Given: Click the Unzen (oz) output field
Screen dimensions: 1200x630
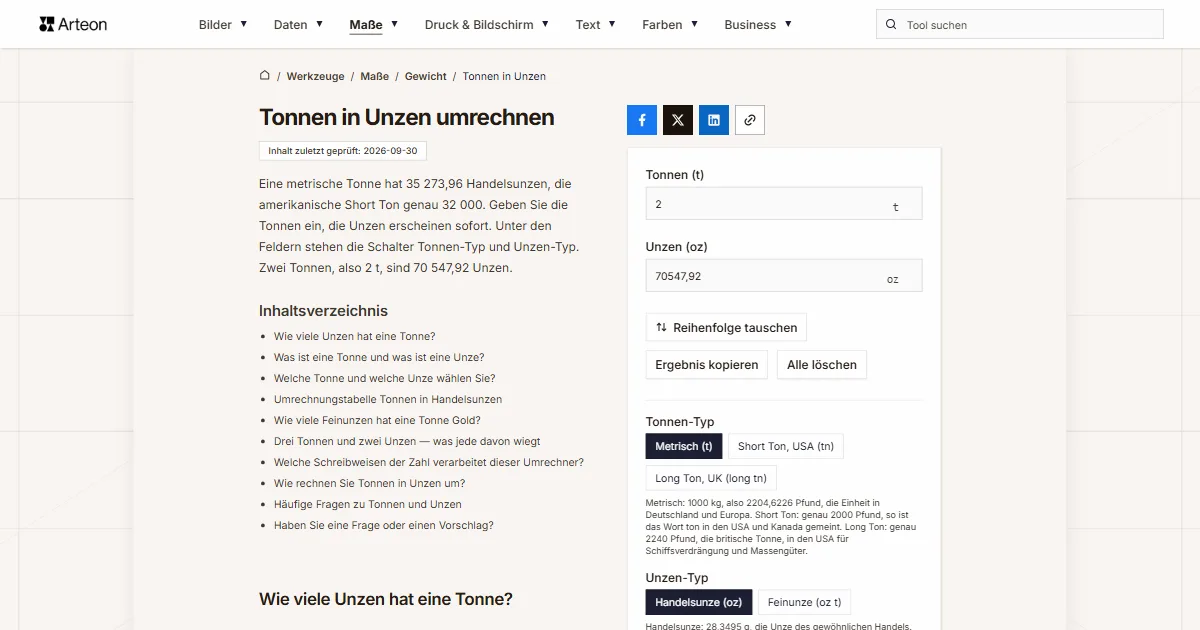Looking at the screenshot, I should (784, 276).
